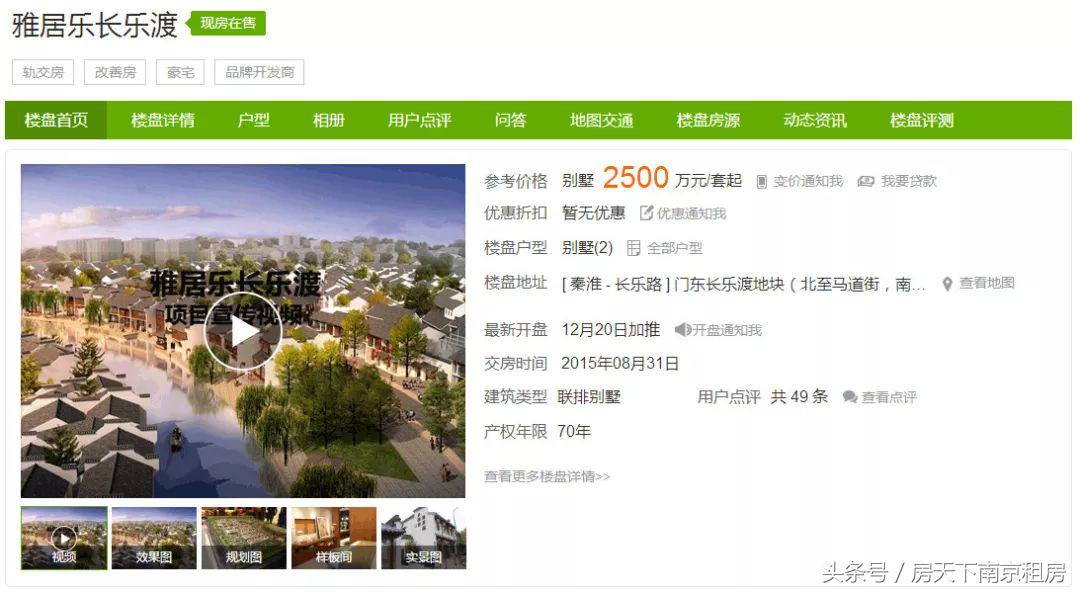Open the 用户点评 tab
Screen dimensions: 1080x592
click(x=419, y=120)
